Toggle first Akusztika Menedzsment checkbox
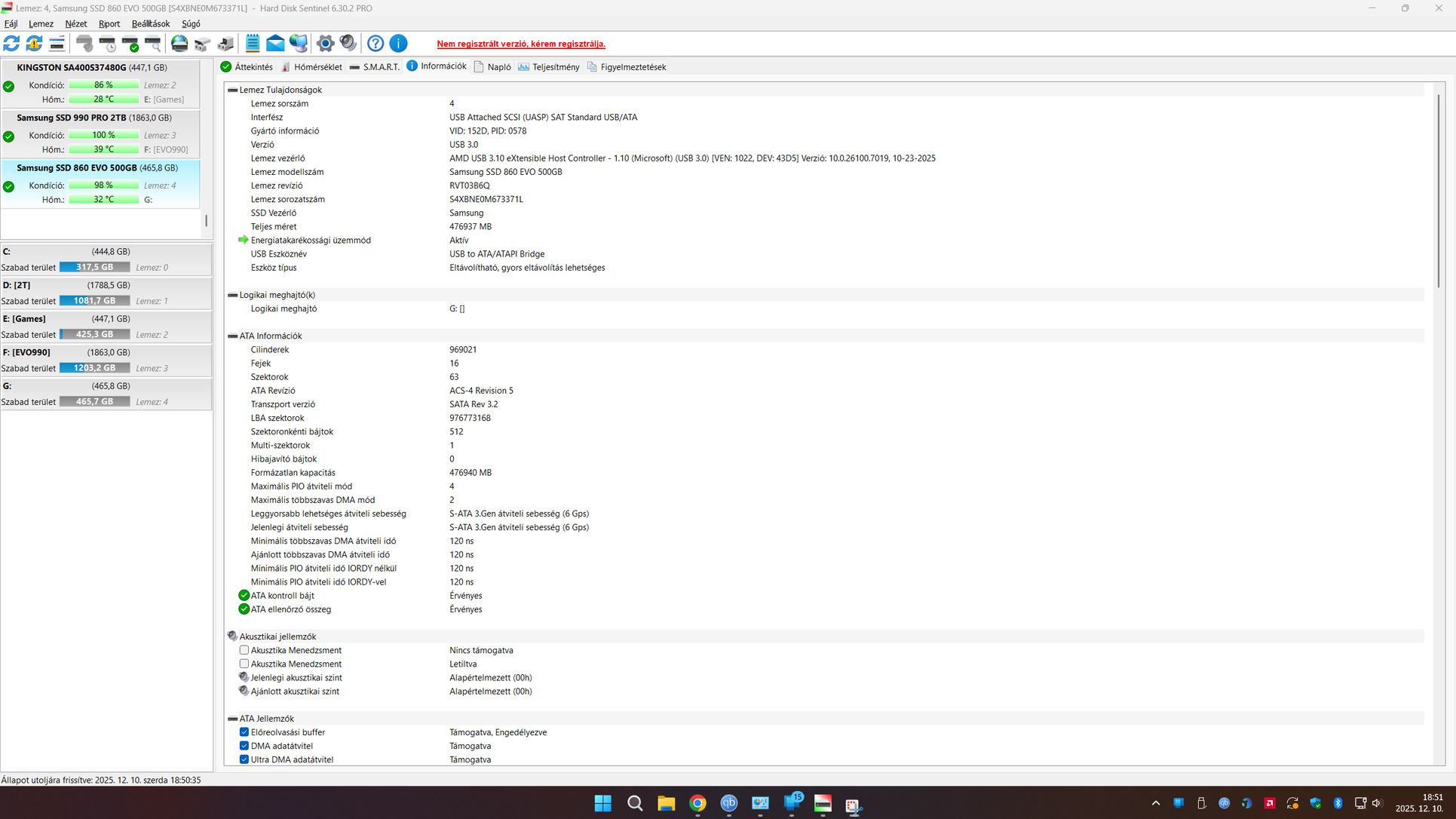 (x=244, y=650)
